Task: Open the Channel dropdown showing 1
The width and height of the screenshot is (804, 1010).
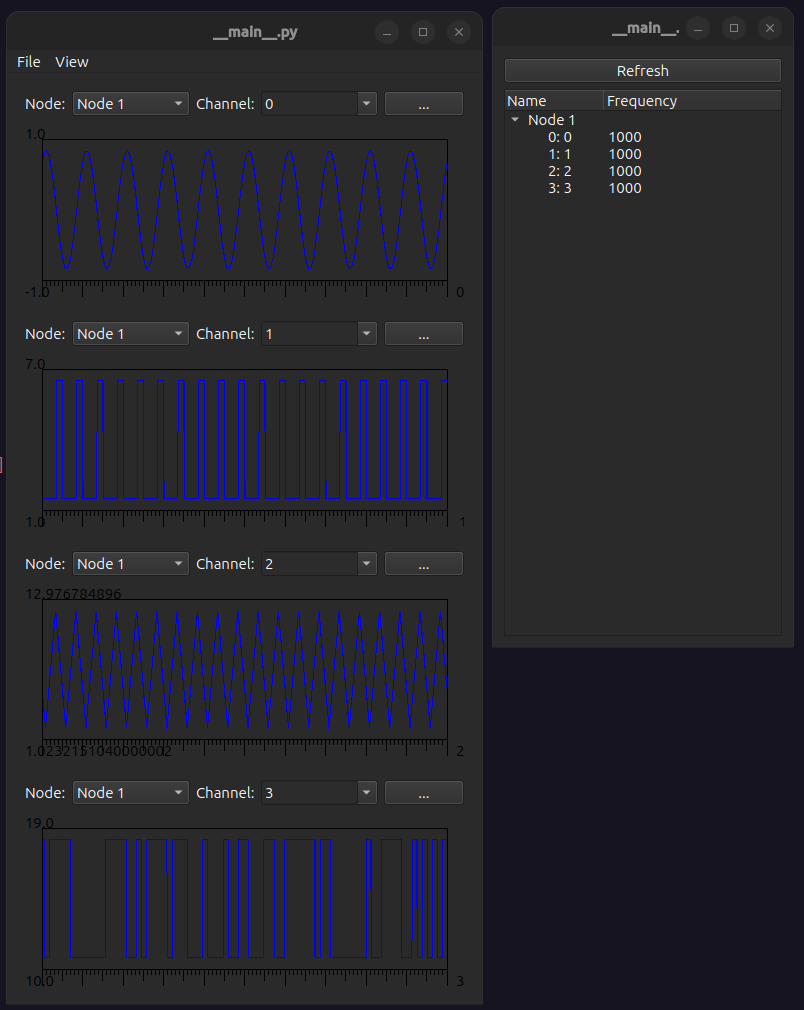Action: point(318,334)
